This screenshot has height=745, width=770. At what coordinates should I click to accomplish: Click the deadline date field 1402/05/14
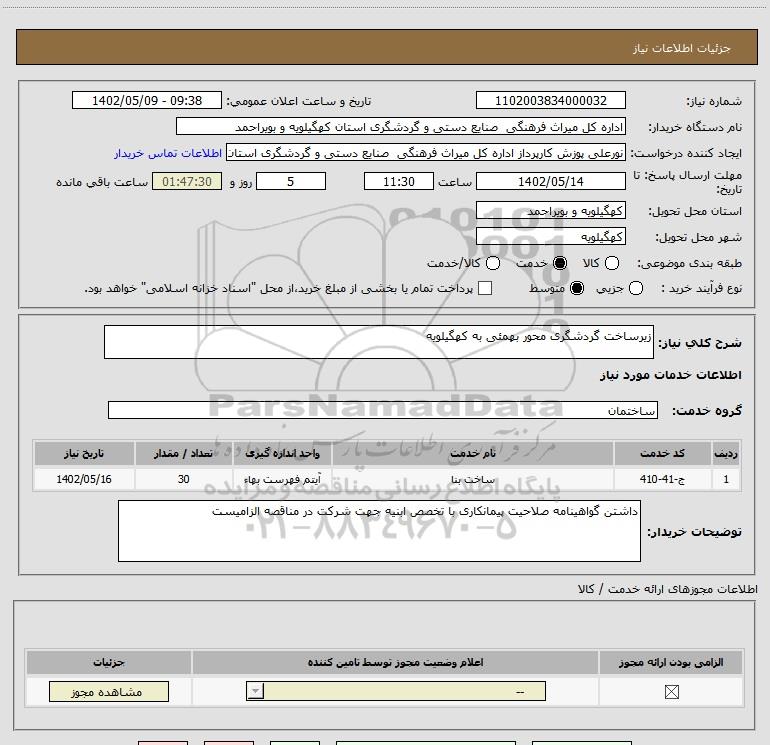pos(550,181)
